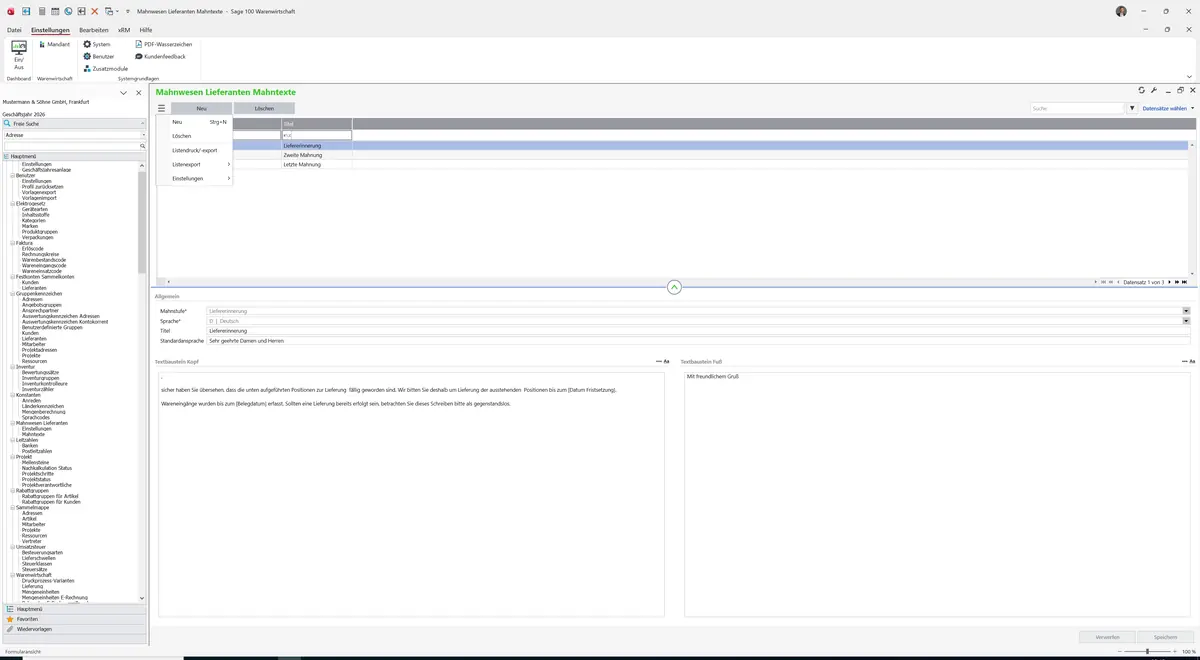Refresh the Mahntexte form view
The image size is (1200, 660).
pos(1141,90)
